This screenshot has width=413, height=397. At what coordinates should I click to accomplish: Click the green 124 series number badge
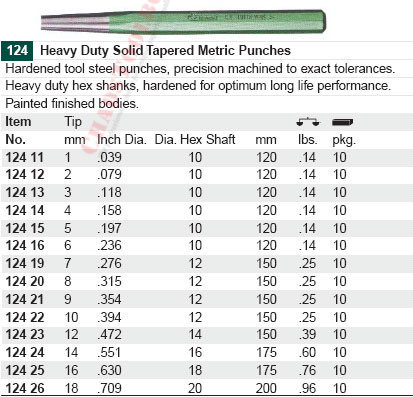[x=17, y=51]
